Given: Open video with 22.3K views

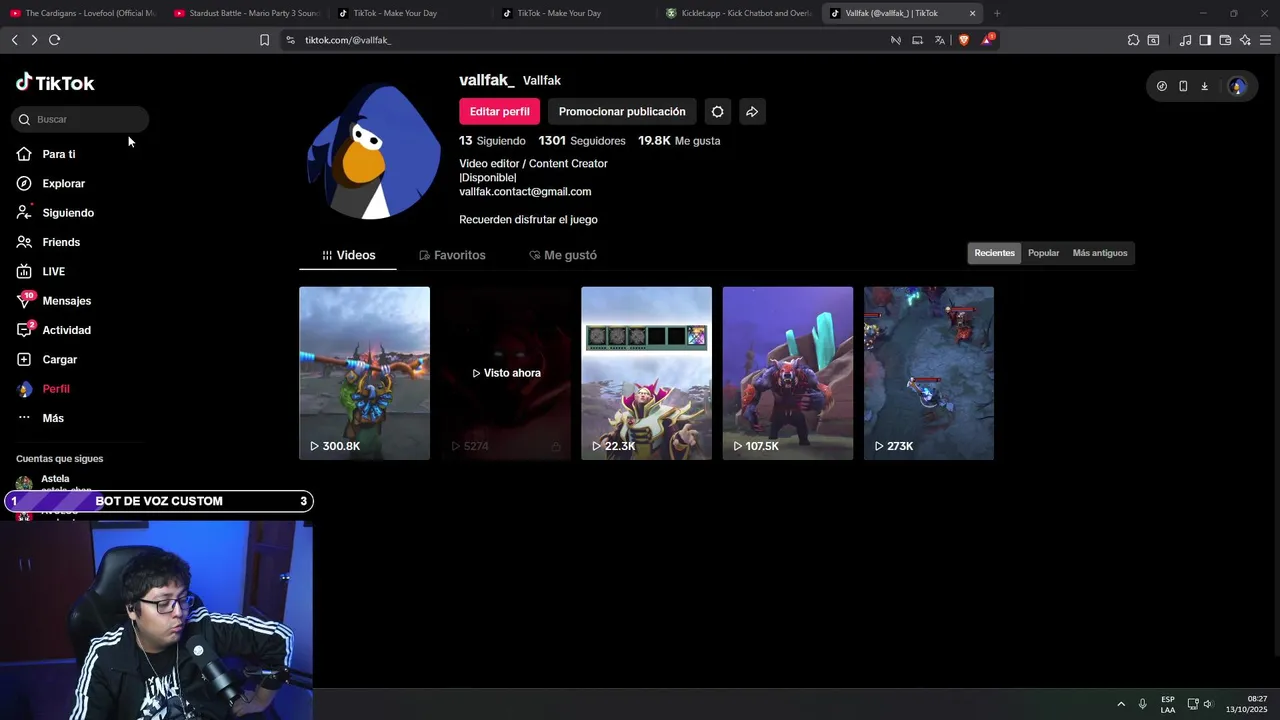Looking at the screenshot, I should (646, 373).
